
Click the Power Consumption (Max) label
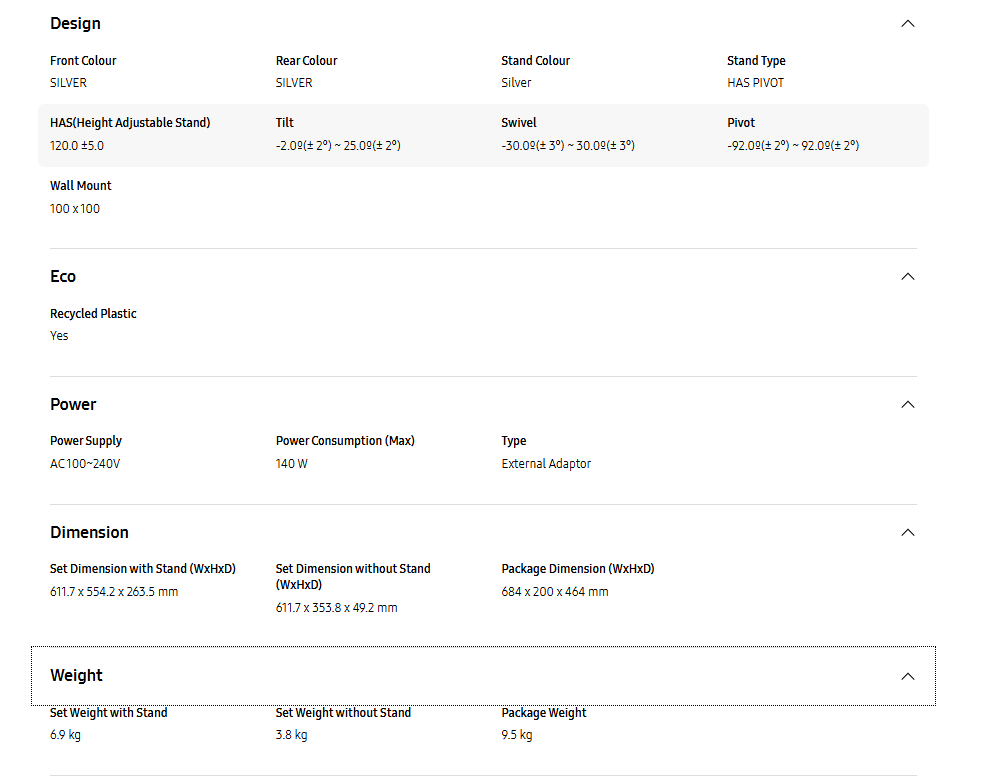click(345, 441)
